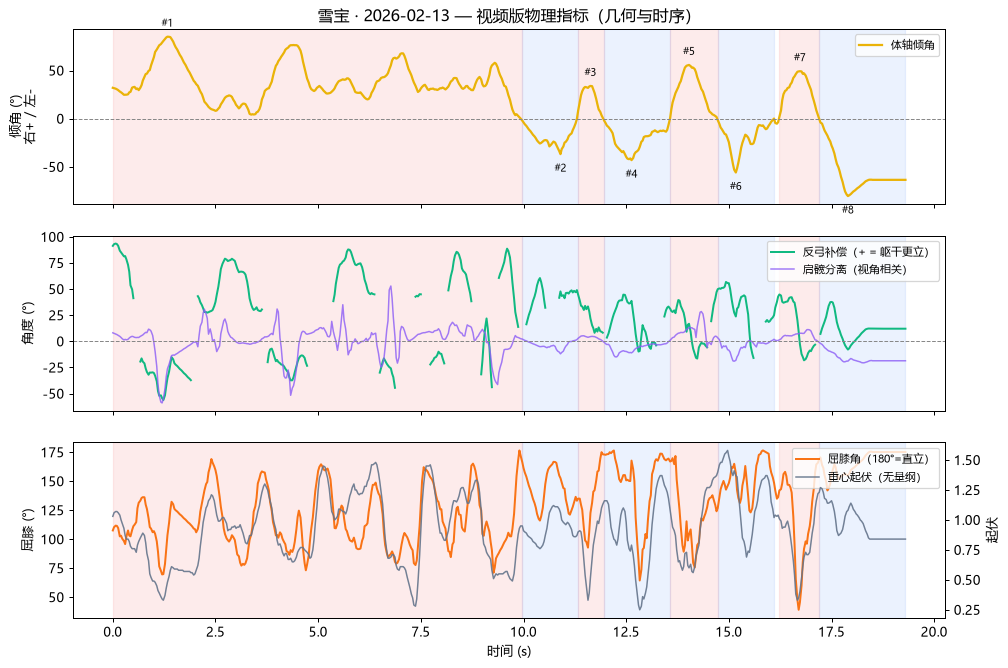Click the 屈膝角（180°=直立）legend label
Screen dimensions: 1008x668
coord(878,459)
